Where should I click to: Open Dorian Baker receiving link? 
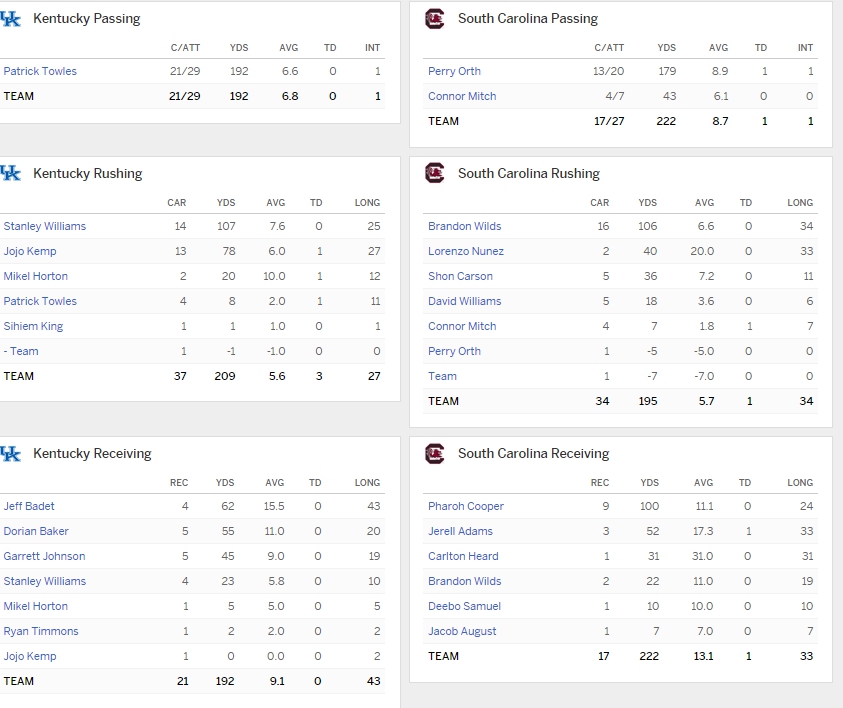pos(36,531)
